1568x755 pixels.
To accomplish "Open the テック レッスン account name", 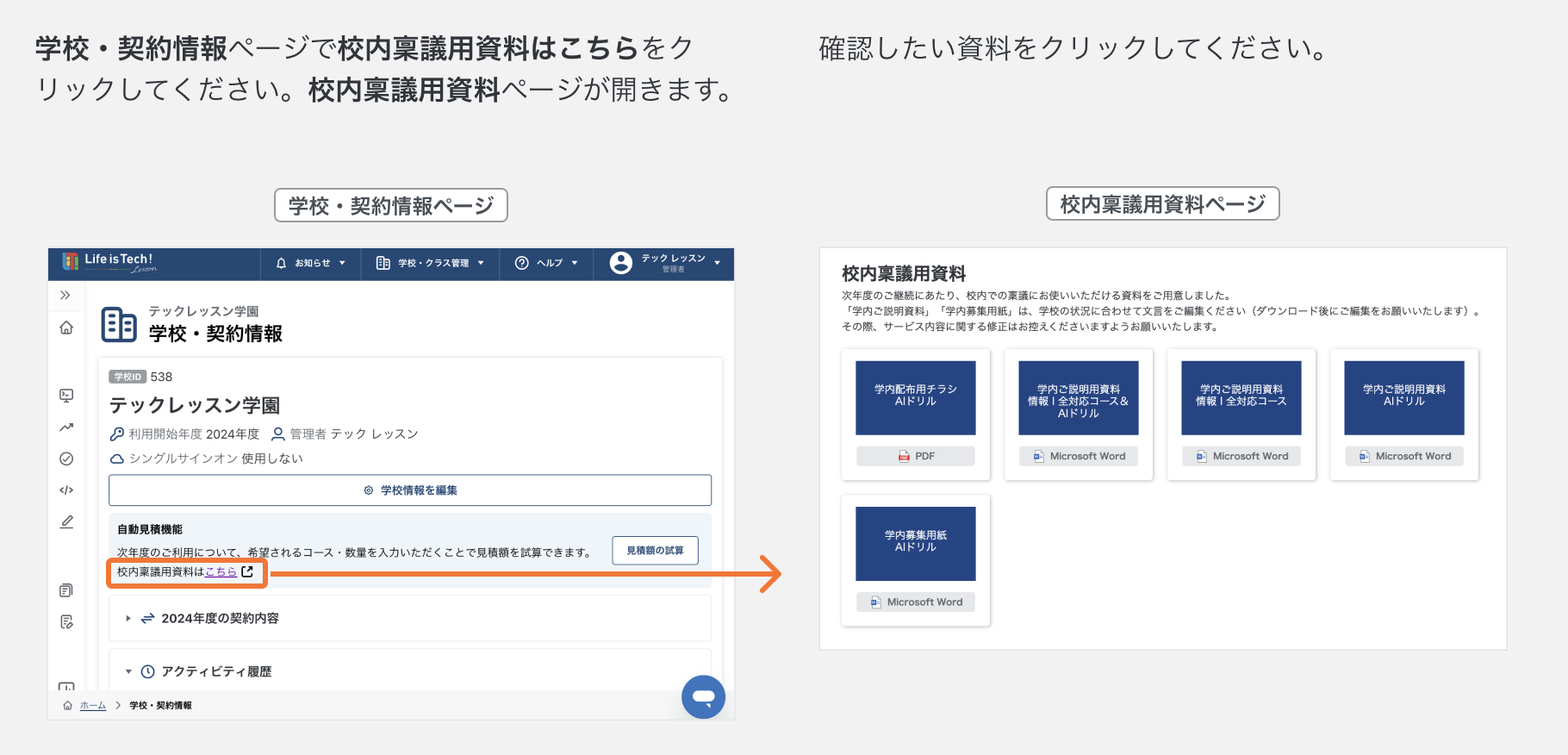I will click(x=673, y=259).
